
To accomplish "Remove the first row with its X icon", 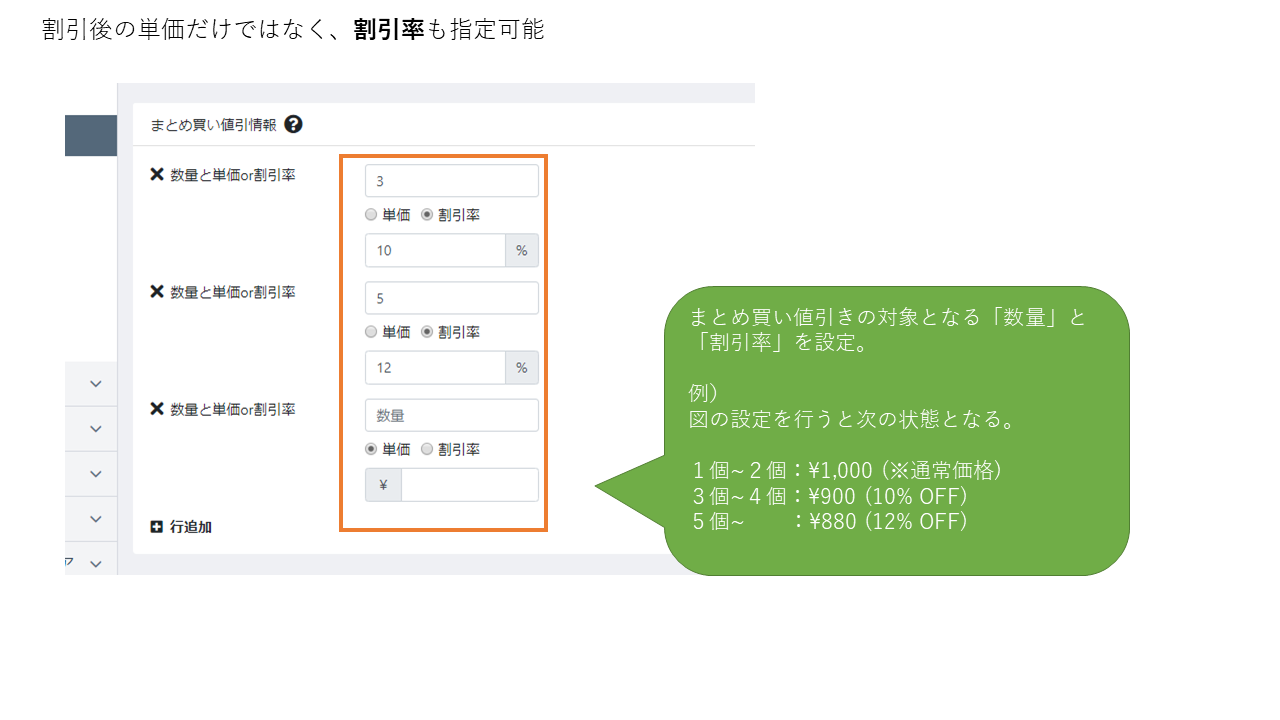I will (x=157, y=175).
